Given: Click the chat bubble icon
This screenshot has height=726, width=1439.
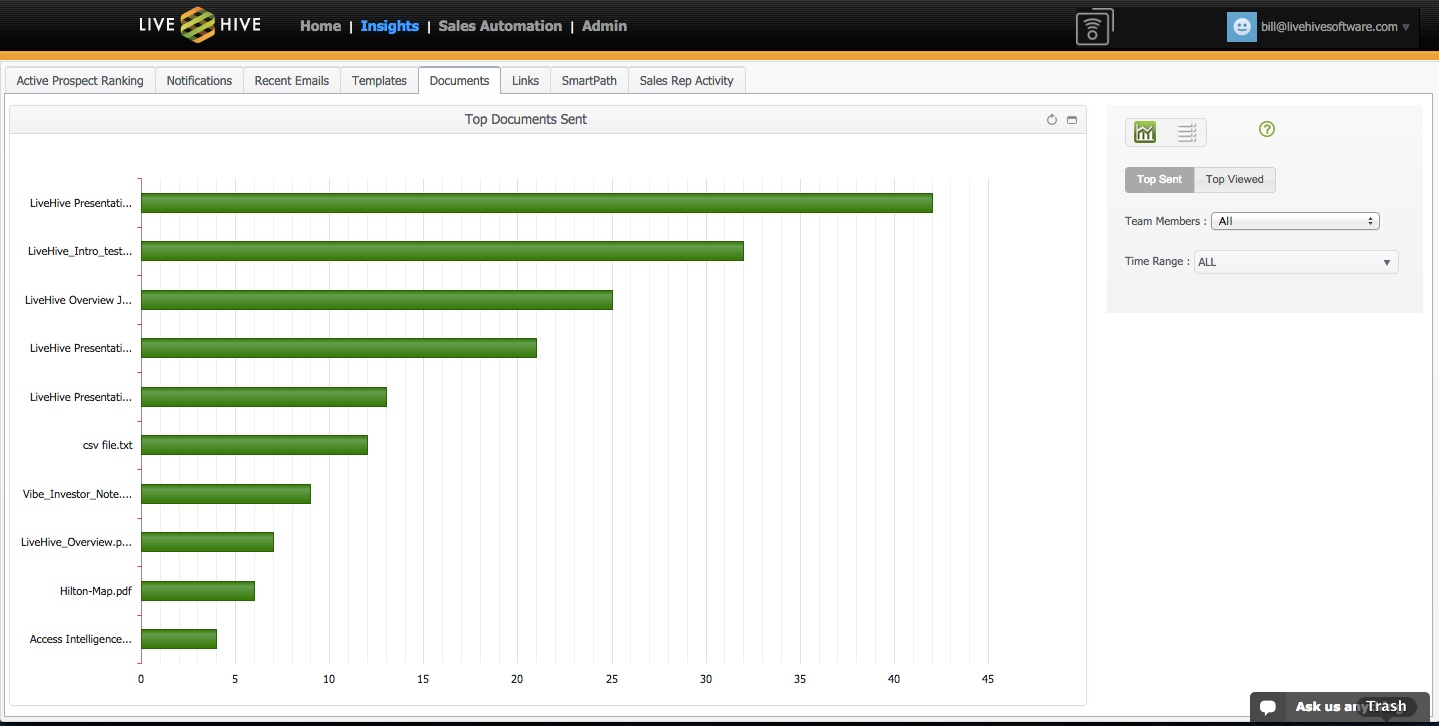Looking at the screenshot, I should tap(1268, 707).
